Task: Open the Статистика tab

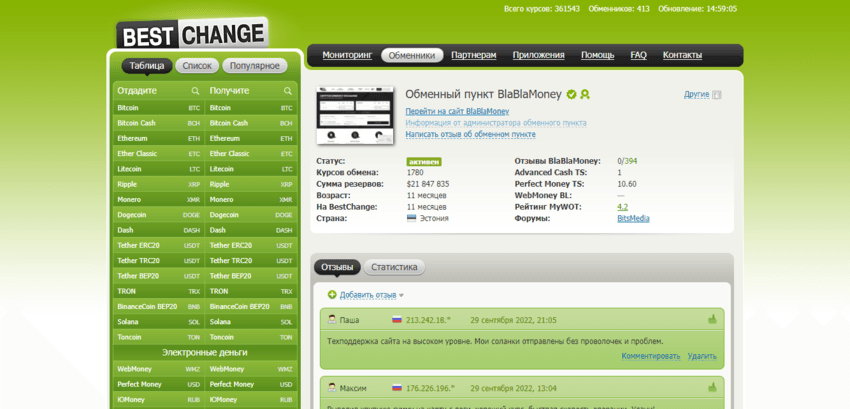Action: pyautogui.click(x=393, y=267)
